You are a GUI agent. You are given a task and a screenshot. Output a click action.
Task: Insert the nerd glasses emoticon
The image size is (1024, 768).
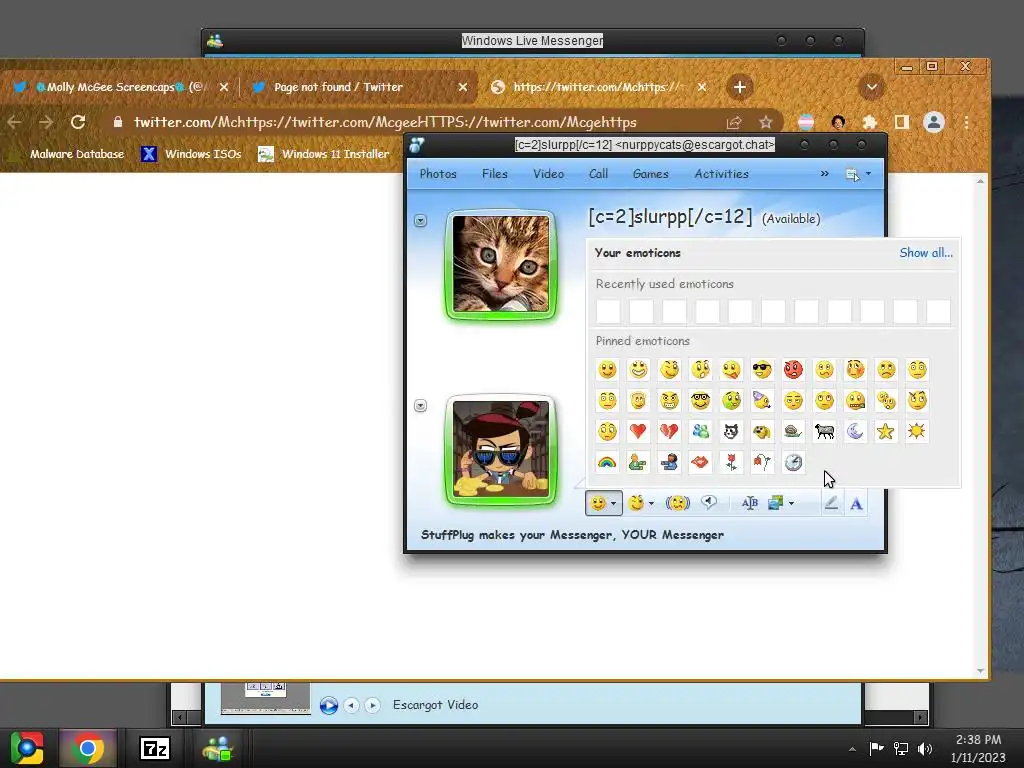700,400
